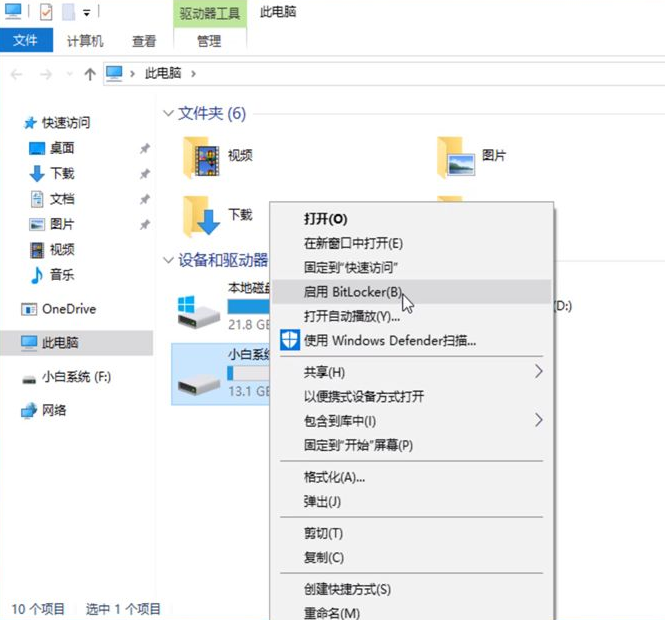
Task: Select Format from the context menu
Action: tap(334, 477)
